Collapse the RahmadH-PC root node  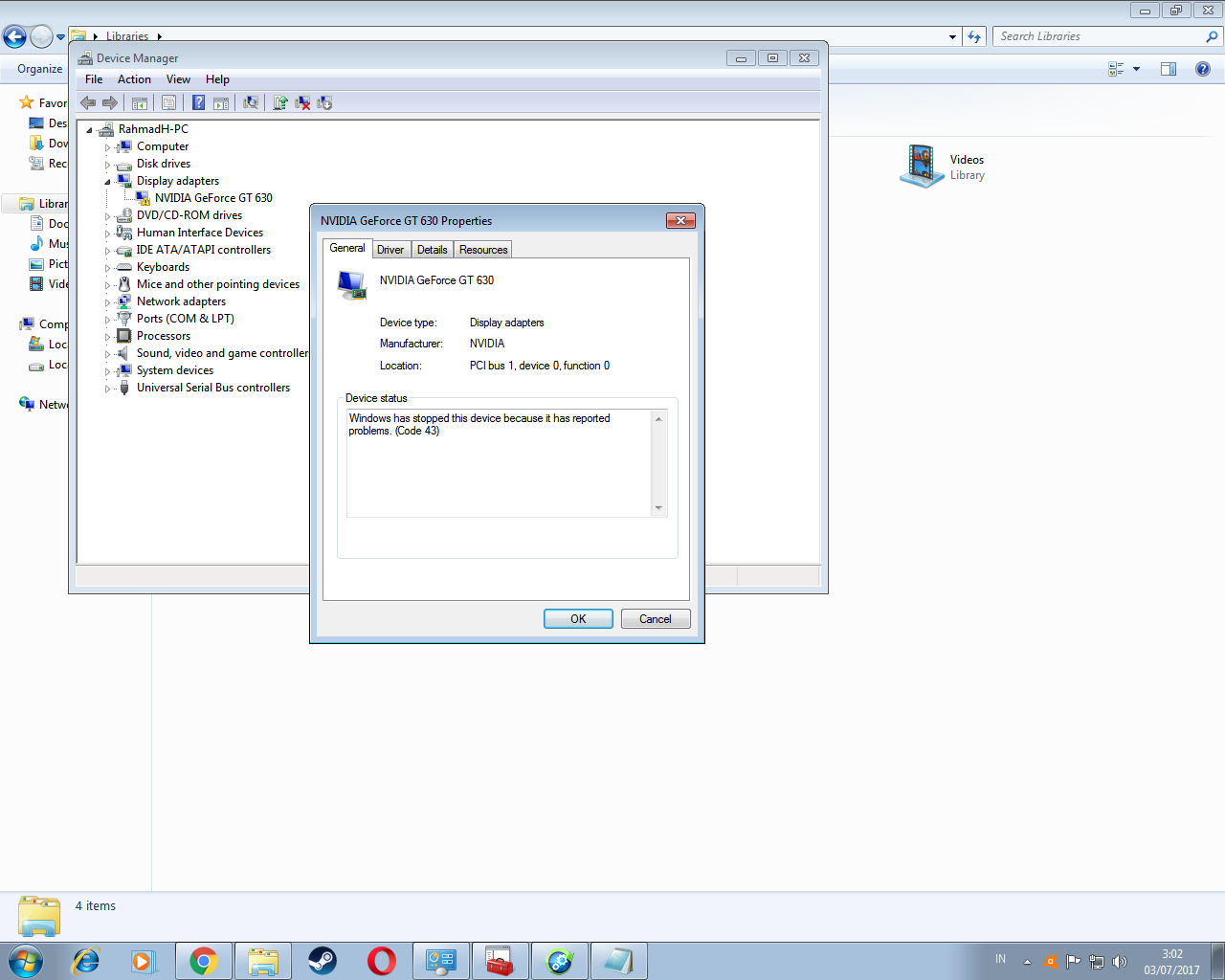point(89,130)
